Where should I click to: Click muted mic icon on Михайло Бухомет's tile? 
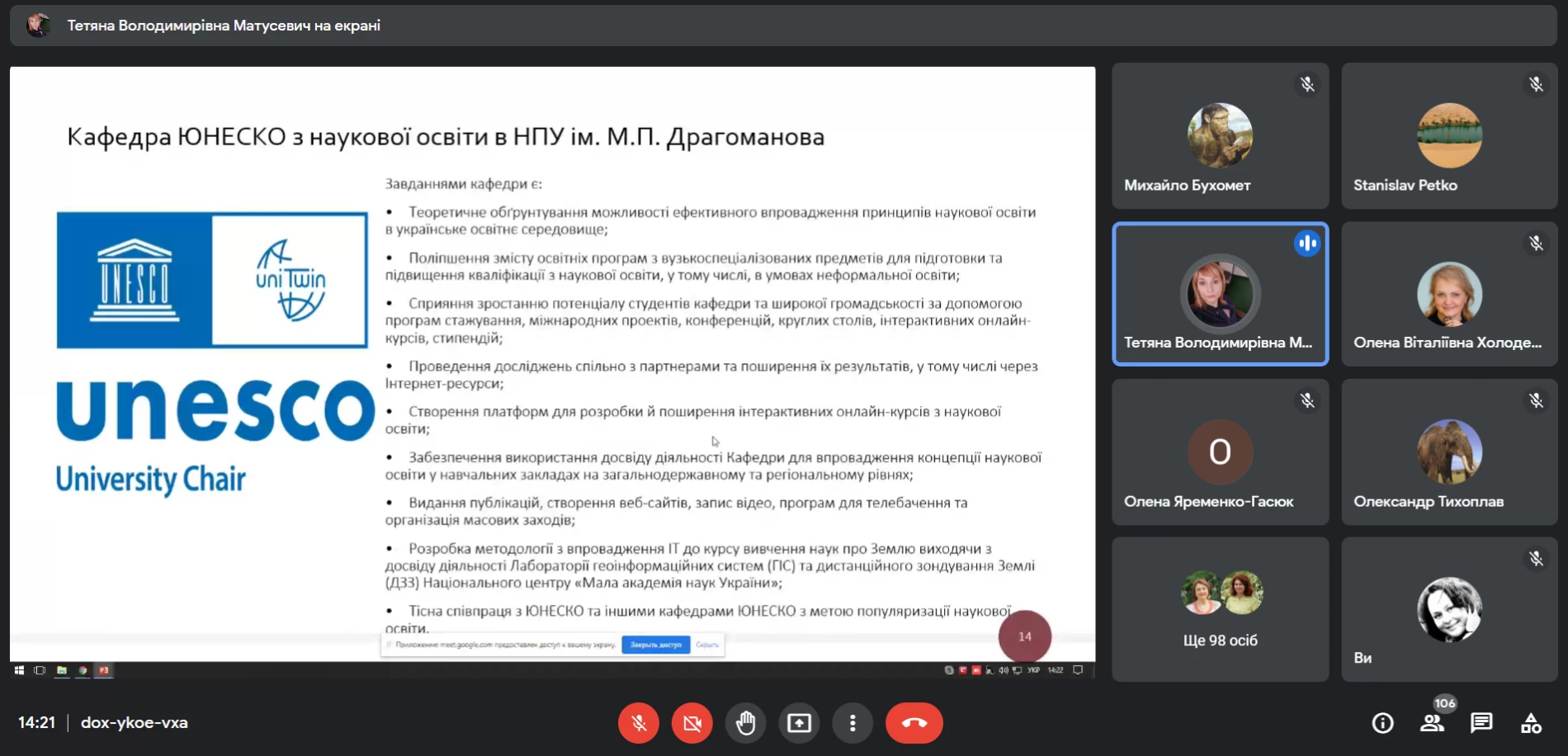1307,84
